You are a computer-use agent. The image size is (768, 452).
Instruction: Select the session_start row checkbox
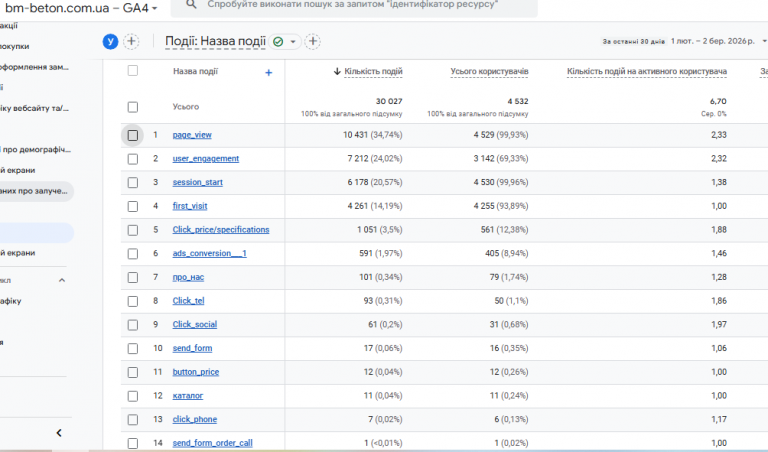click(x=133, y=183)
